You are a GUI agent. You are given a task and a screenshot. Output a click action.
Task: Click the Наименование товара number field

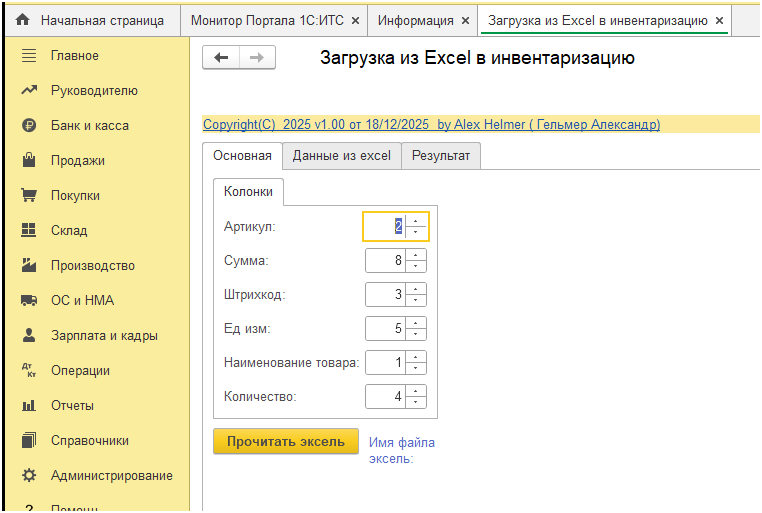click(385, 363)
